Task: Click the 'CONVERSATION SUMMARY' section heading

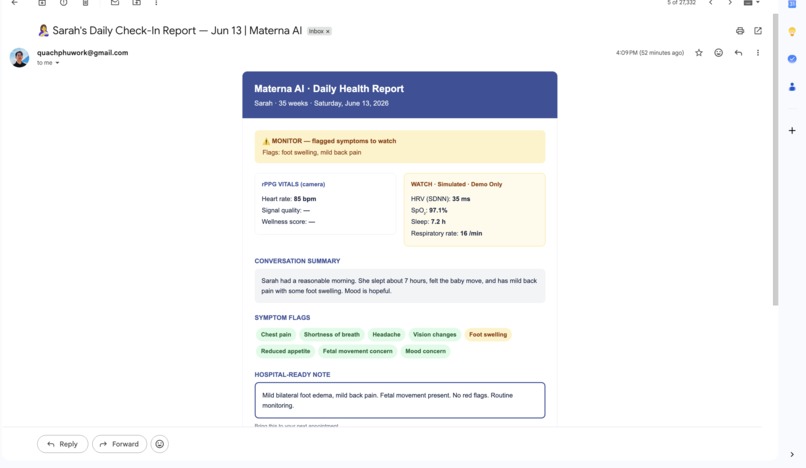Action: click(x=297, y=261)
